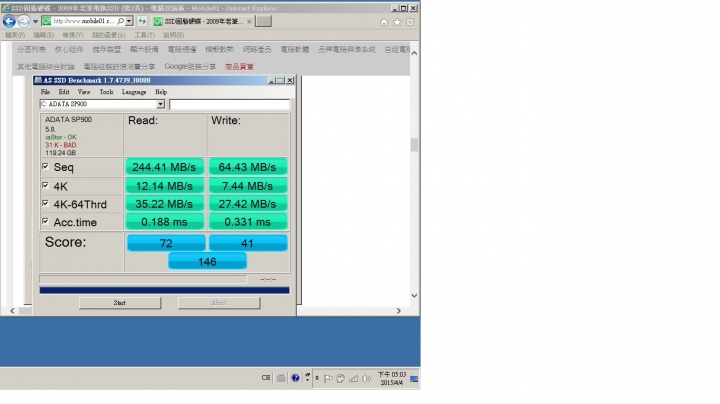Open a new blank tab in IE
This screenshot has height=404, width=720.
(263, 21)
